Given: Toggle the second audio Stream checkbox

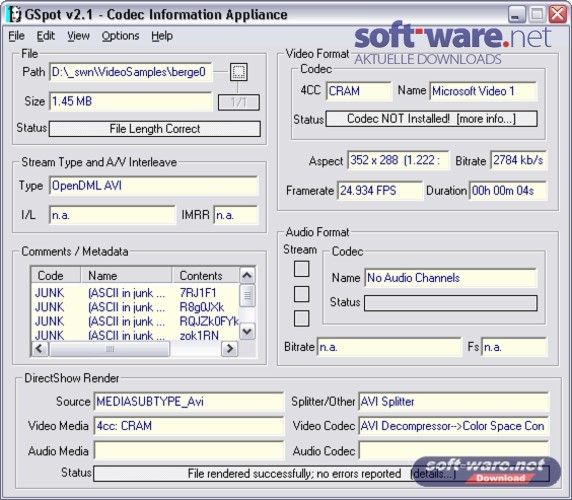Looking at the screenshot, I should (301, 294).
